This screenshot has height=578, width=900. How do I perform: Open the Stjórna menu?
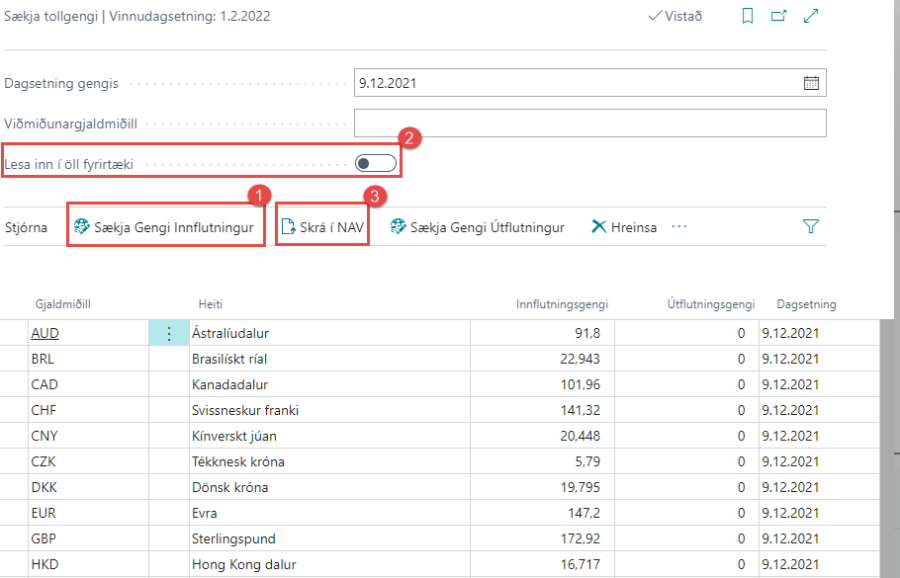click(x=26, y=227)
